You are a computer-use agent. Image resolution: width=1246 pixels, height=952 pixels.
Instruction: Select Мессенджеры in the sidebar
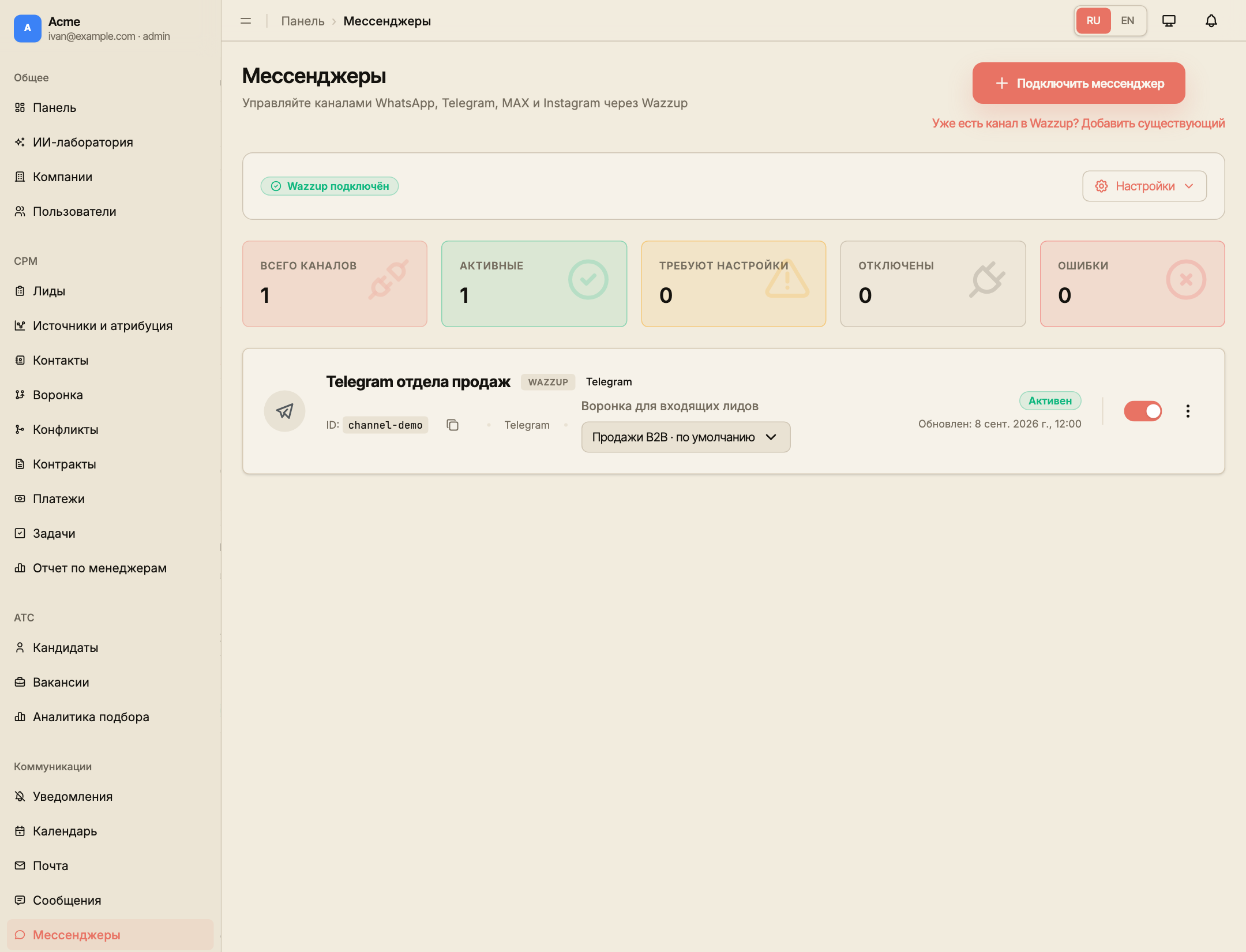tap(110, 935)
